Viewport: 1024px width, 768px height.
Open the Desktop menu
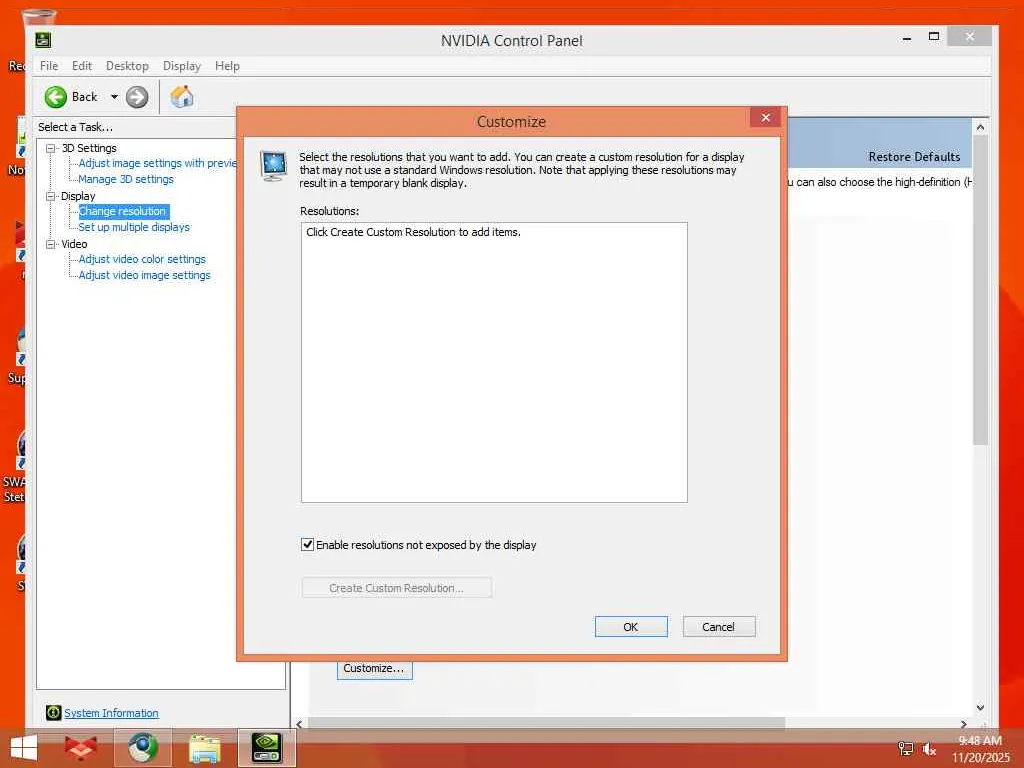coord(127,66)
